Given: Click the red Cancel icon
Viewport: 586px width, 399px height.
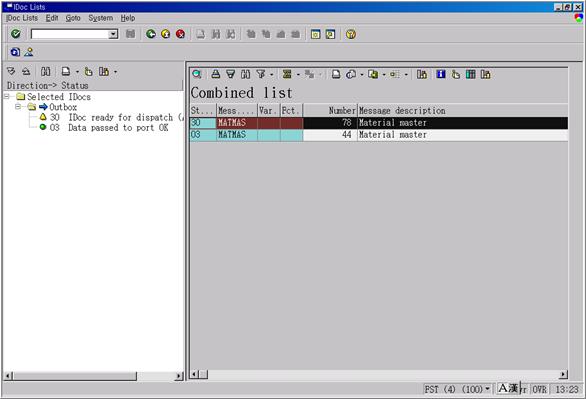Looking at the screenshot, I should tap(181, 34).
